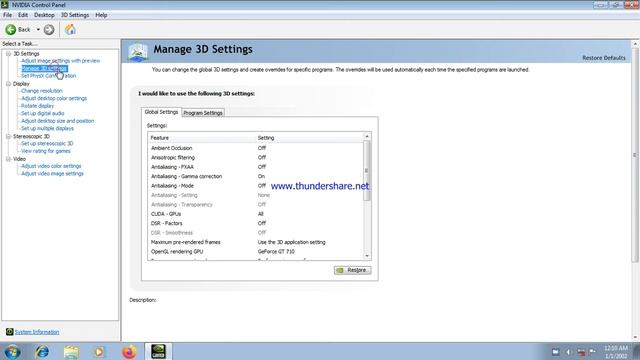Open the File menu
640x360 pixels.
[x=7, y=15]
